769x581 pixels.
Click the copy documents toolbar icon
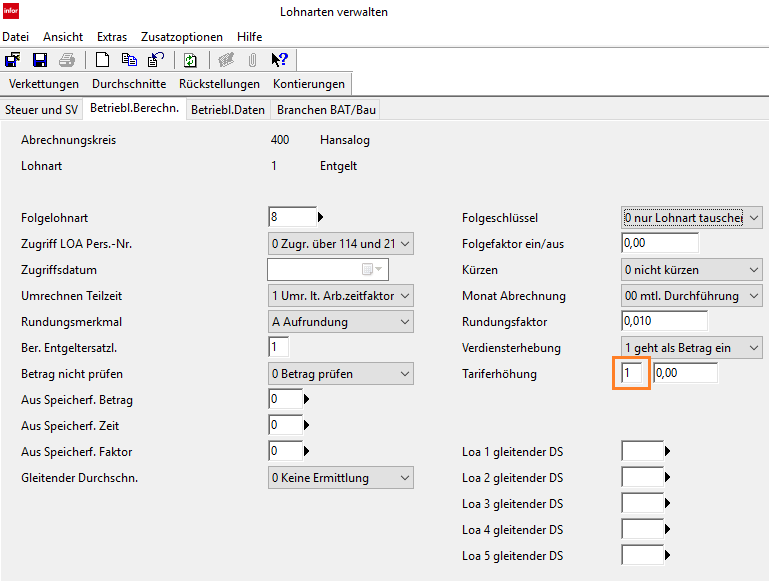click(129, 60)
